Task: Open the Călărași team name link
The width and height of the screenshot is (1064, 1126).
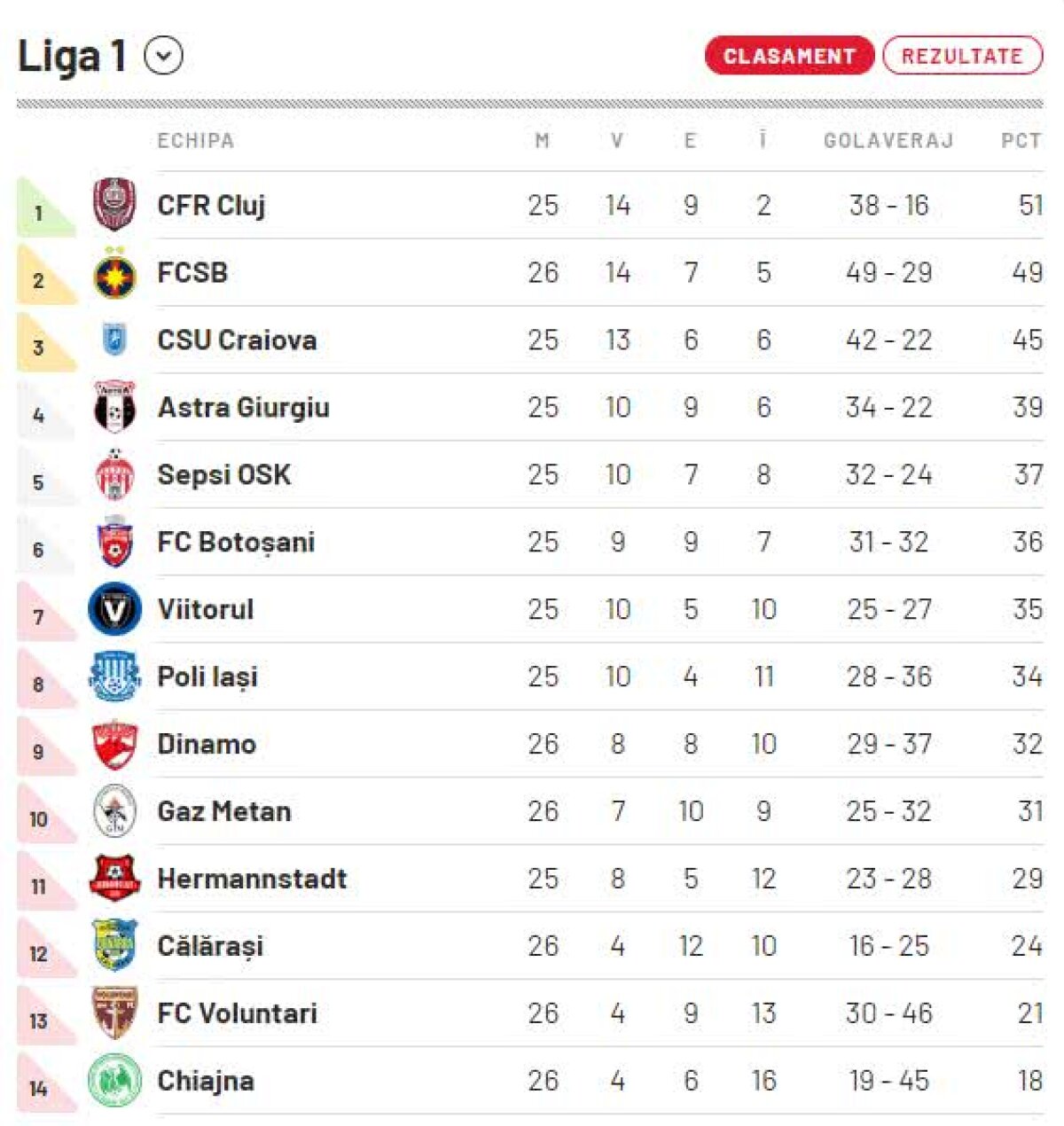Action: tap(210, 947)
